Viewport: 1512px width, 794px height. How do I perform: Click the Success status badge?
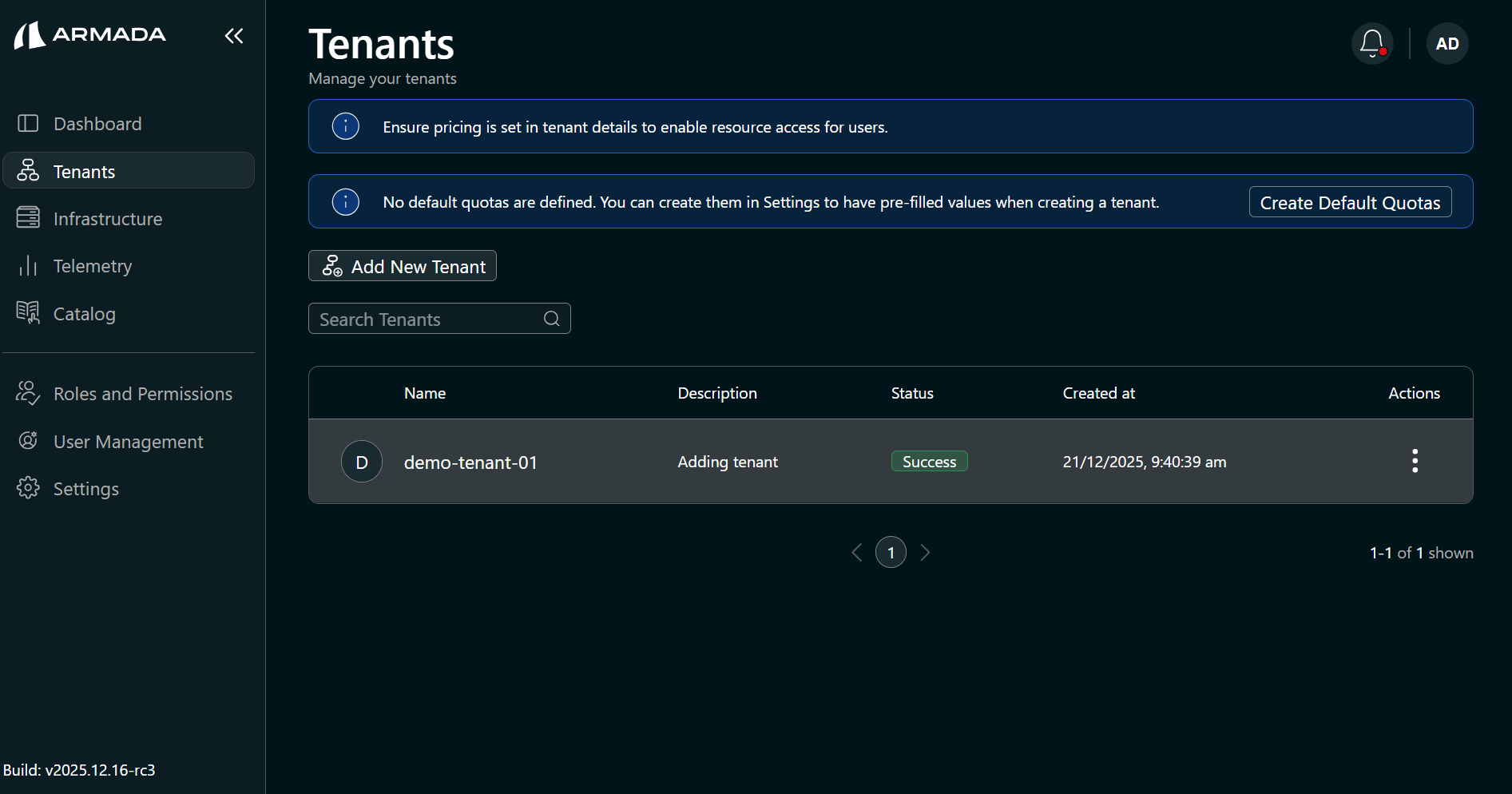929,461
